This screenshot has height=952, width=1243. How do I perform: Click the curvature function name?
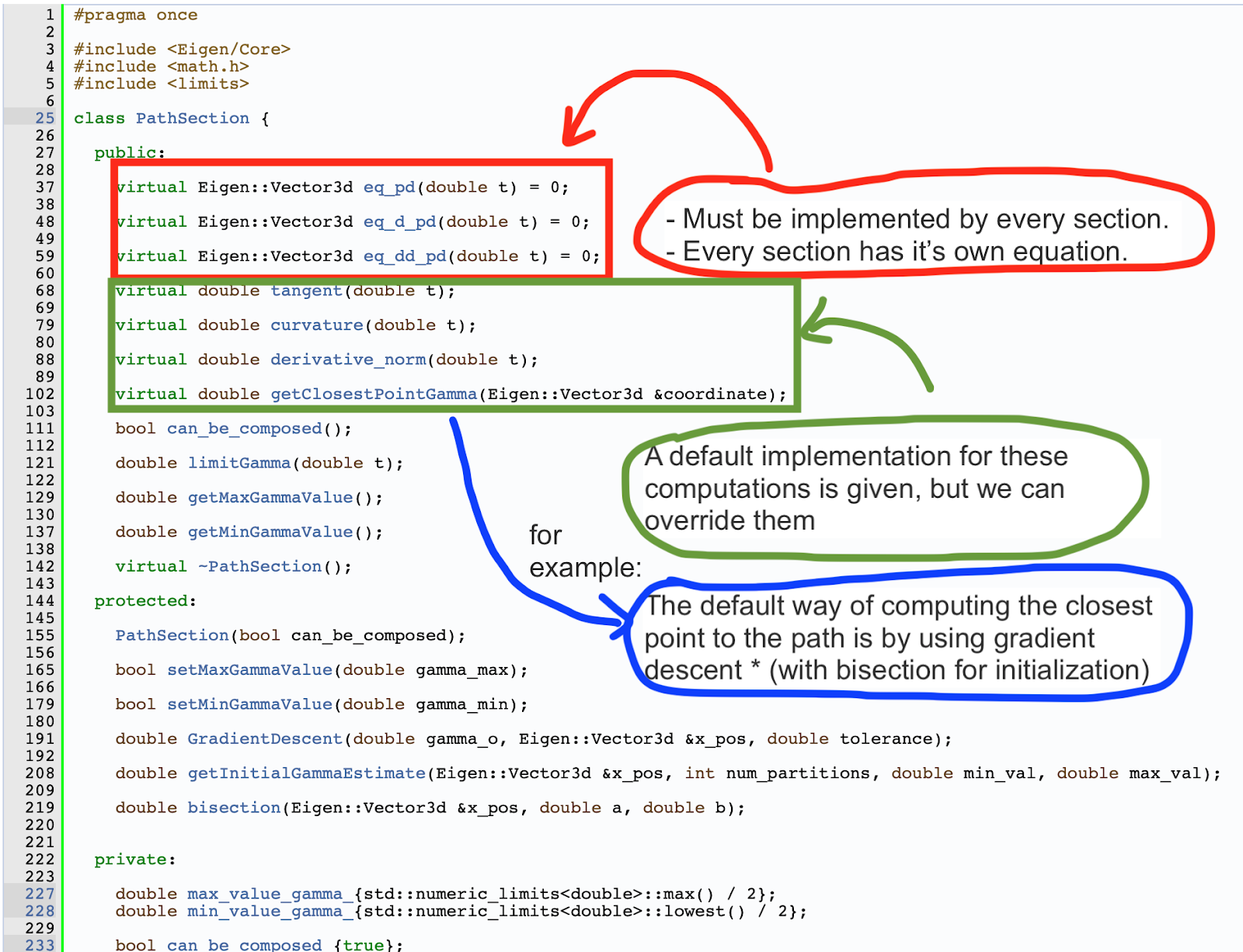(x=317, y=325)
